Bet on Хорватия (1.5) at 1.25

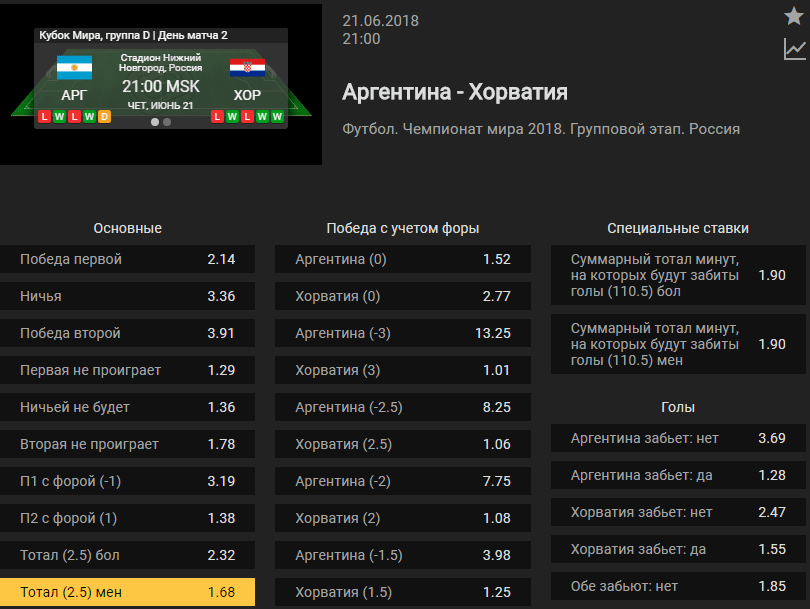click(x=403, y=592)
